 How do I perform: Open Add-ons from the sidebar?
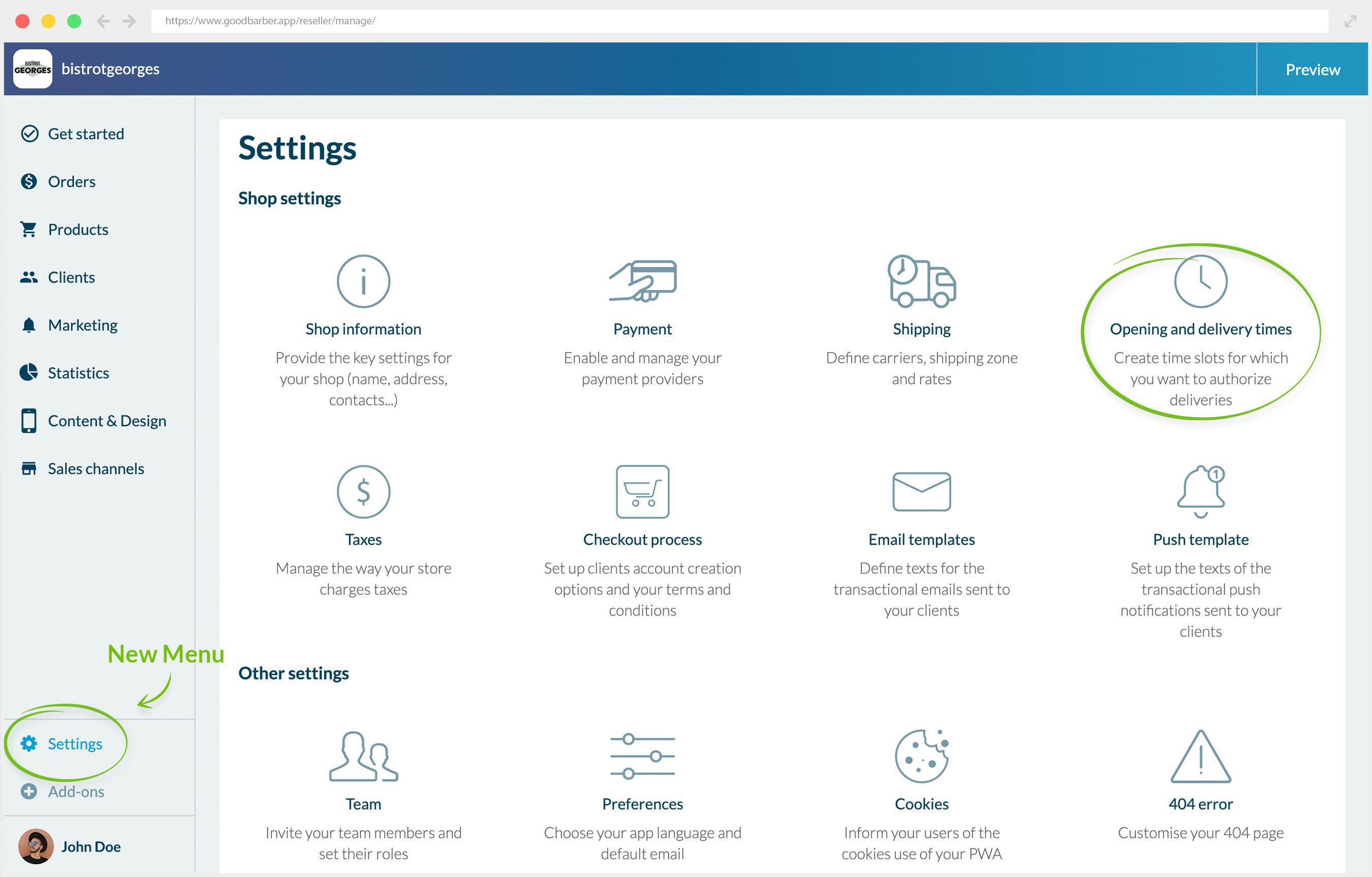click(x=75, y=792)
